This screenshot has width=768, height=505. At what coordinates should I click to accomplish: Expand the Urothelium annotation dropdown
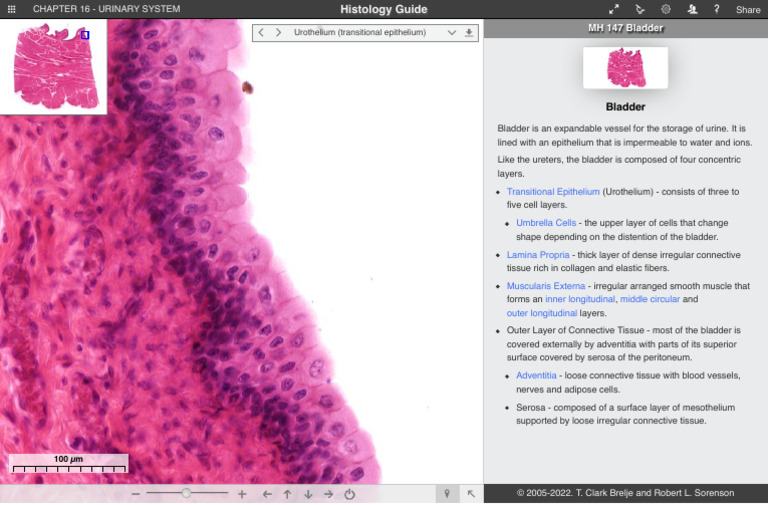(451, 33)
